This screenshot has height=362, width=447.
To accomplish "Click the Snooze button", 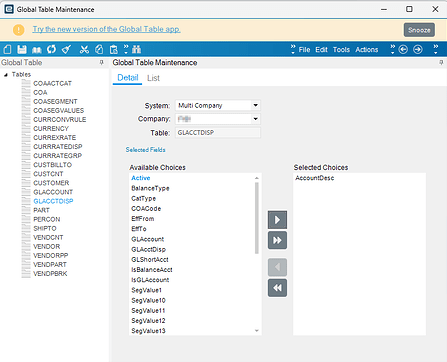I will (419, 30).
